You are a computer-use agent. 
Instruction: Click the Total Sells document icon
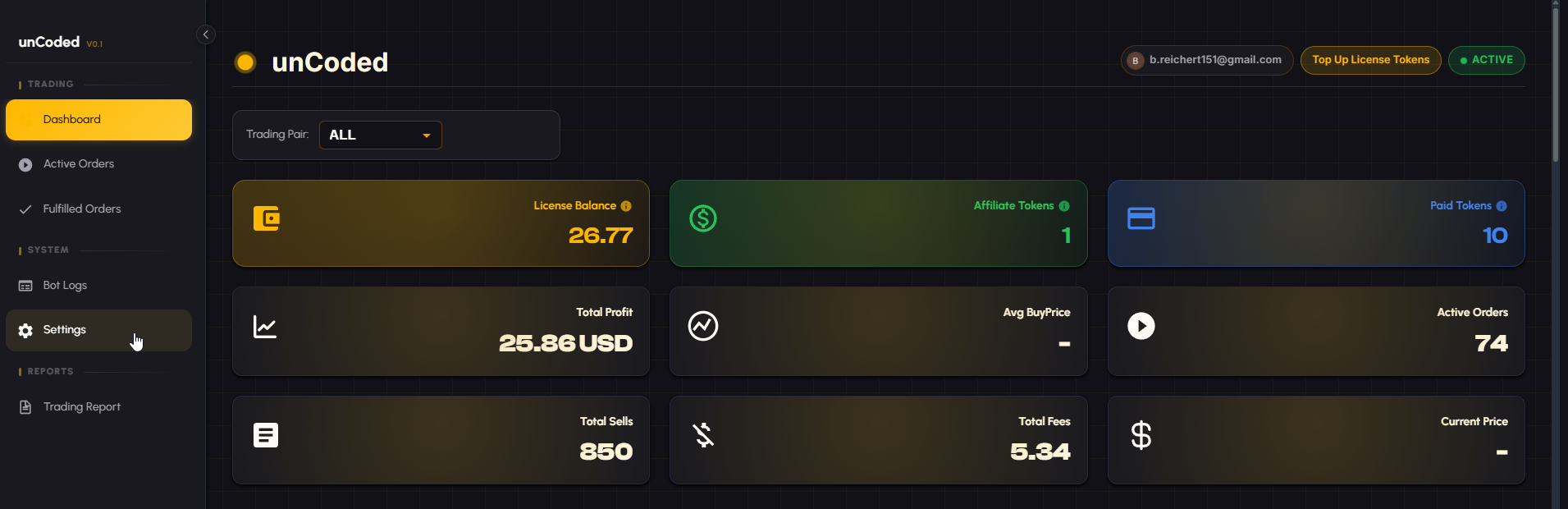(266, 435)
